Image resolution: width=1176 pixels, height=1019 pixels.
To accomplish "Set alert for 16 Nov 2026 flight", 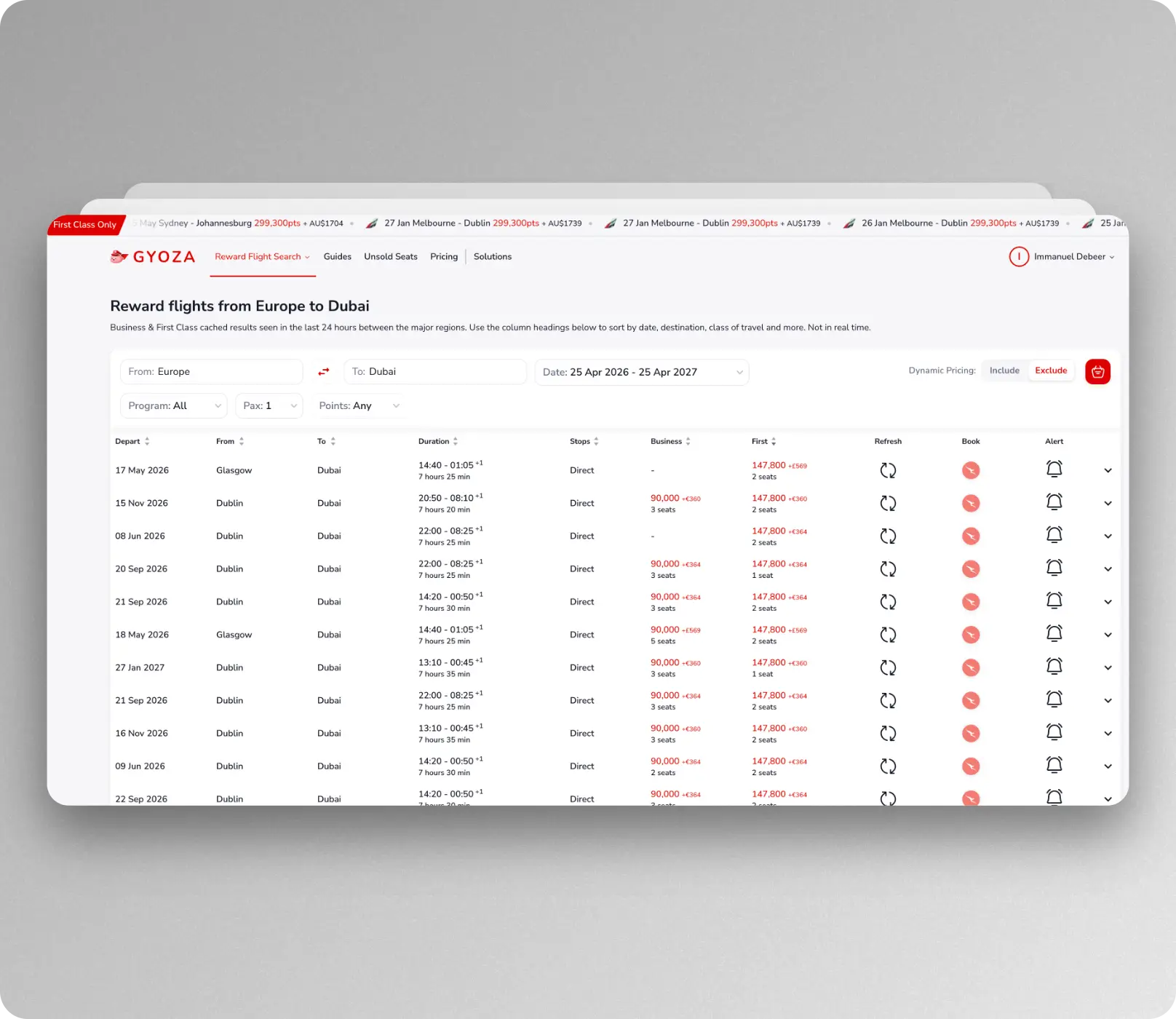I will pyautogui.click(x=1054, y=732).
